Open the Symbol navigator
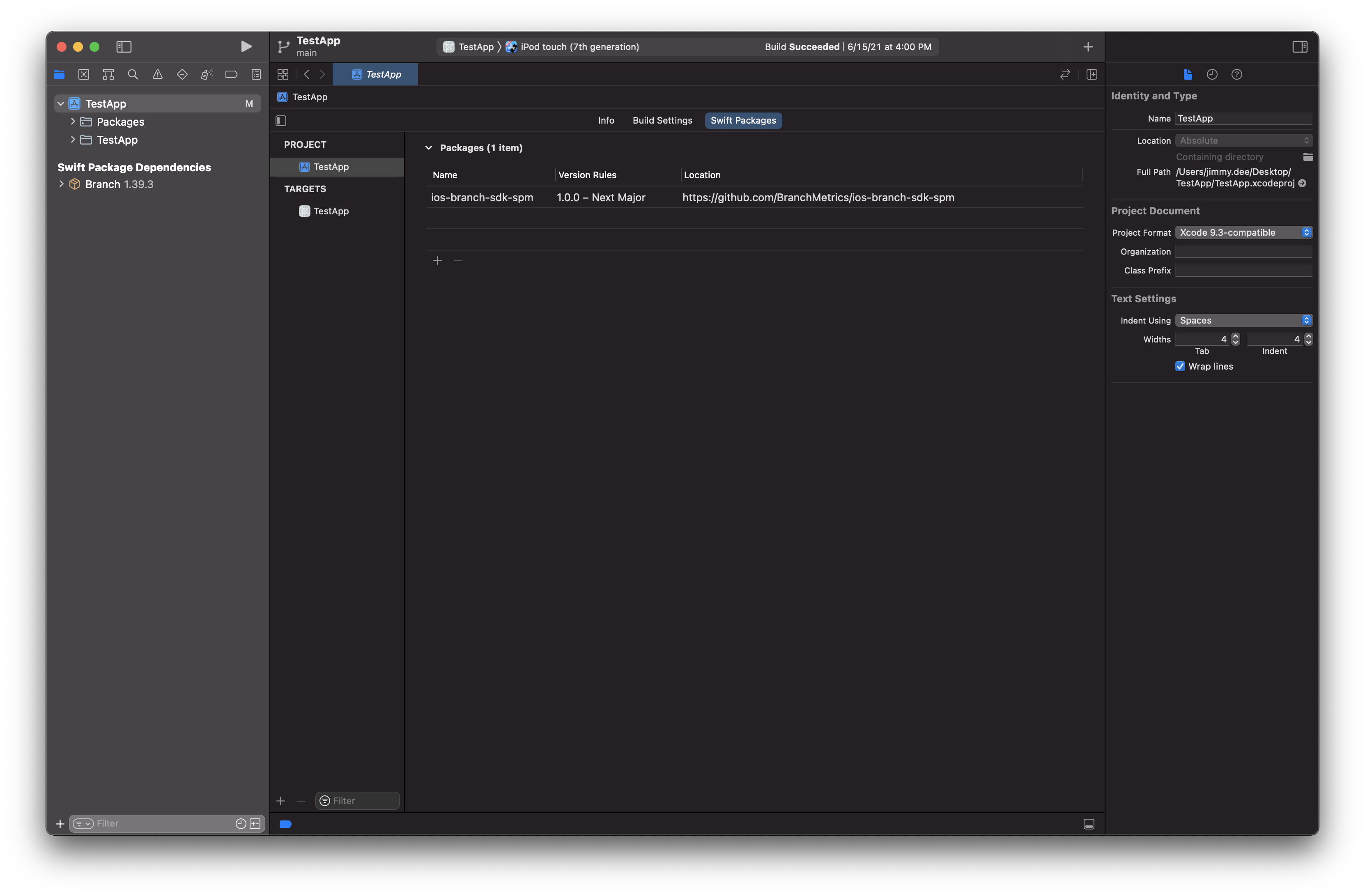Image resolution: width=1365 pixels, height=896 pixels. click(x=108, y=74)
